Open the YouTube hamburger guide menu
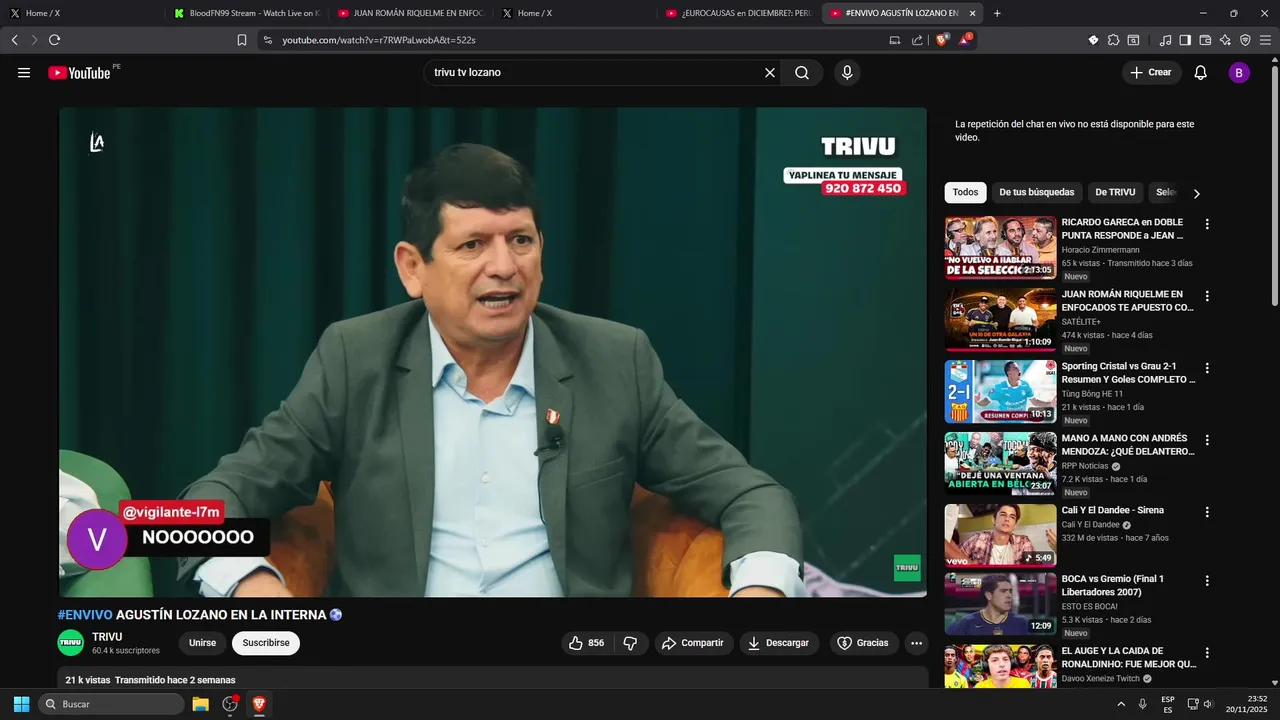 pos(24,72)
